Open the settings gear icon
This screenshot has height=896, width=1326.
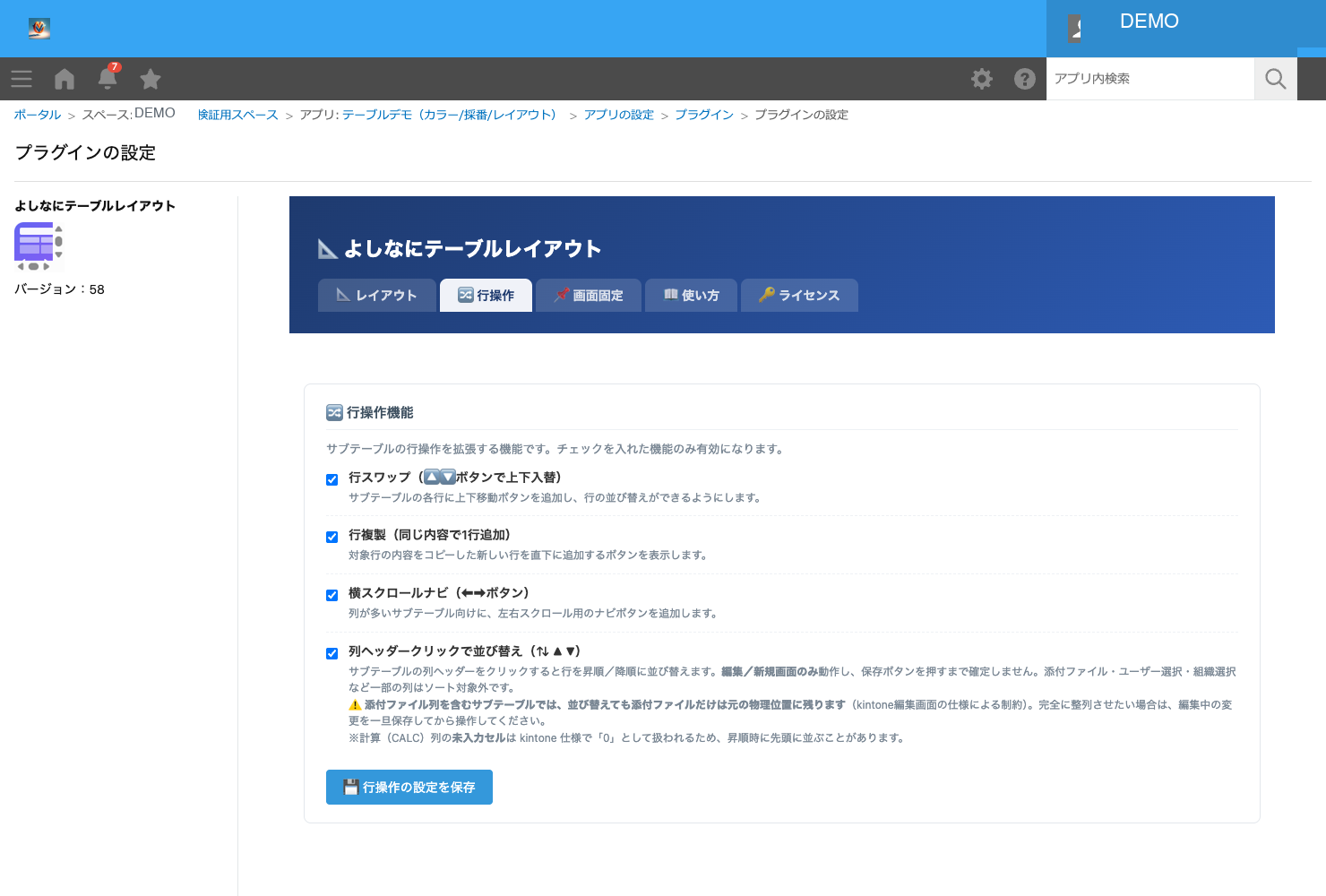982,79
